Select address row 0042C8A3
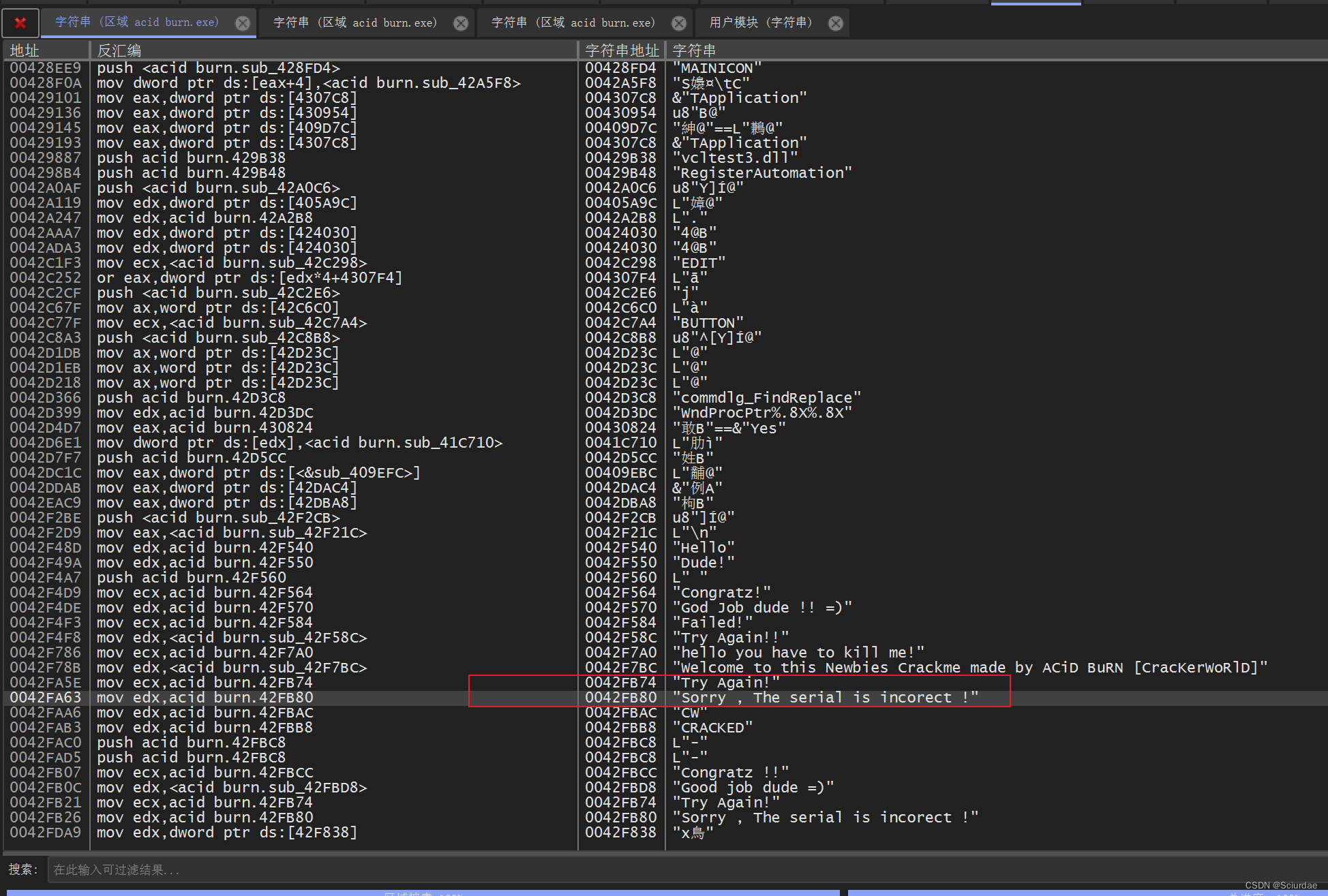This screenshot has height=896, width=1328. [45, 338]
